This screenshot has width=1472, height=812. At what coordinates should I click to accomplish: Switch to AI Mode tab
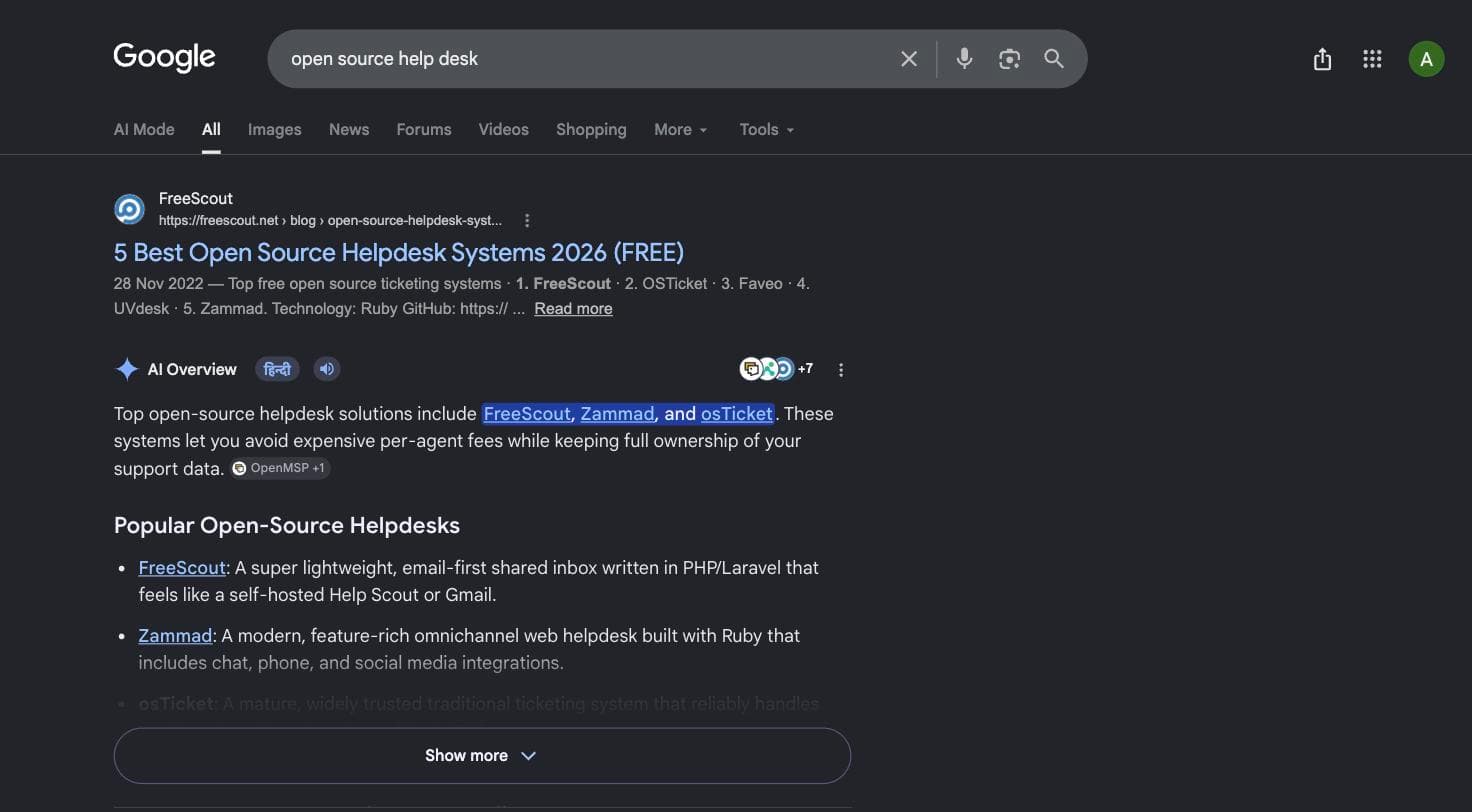144,129
